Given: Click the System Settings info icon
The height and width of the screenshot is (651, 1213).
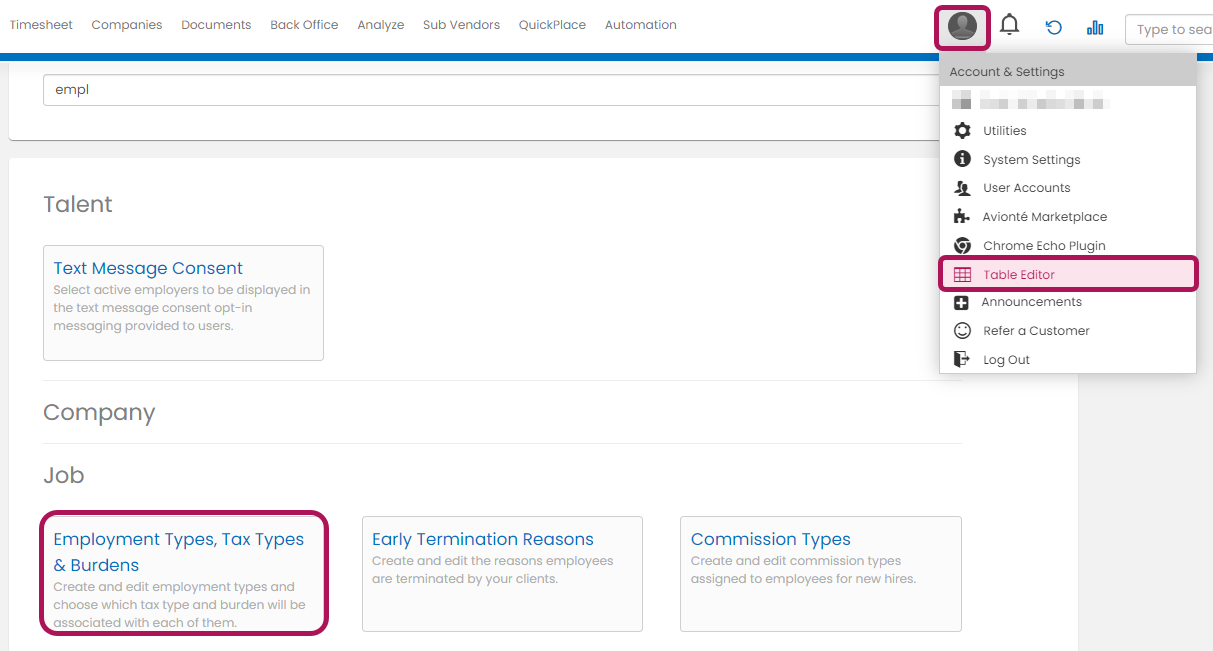Looking at the screenshot, I should pos(962,160).
